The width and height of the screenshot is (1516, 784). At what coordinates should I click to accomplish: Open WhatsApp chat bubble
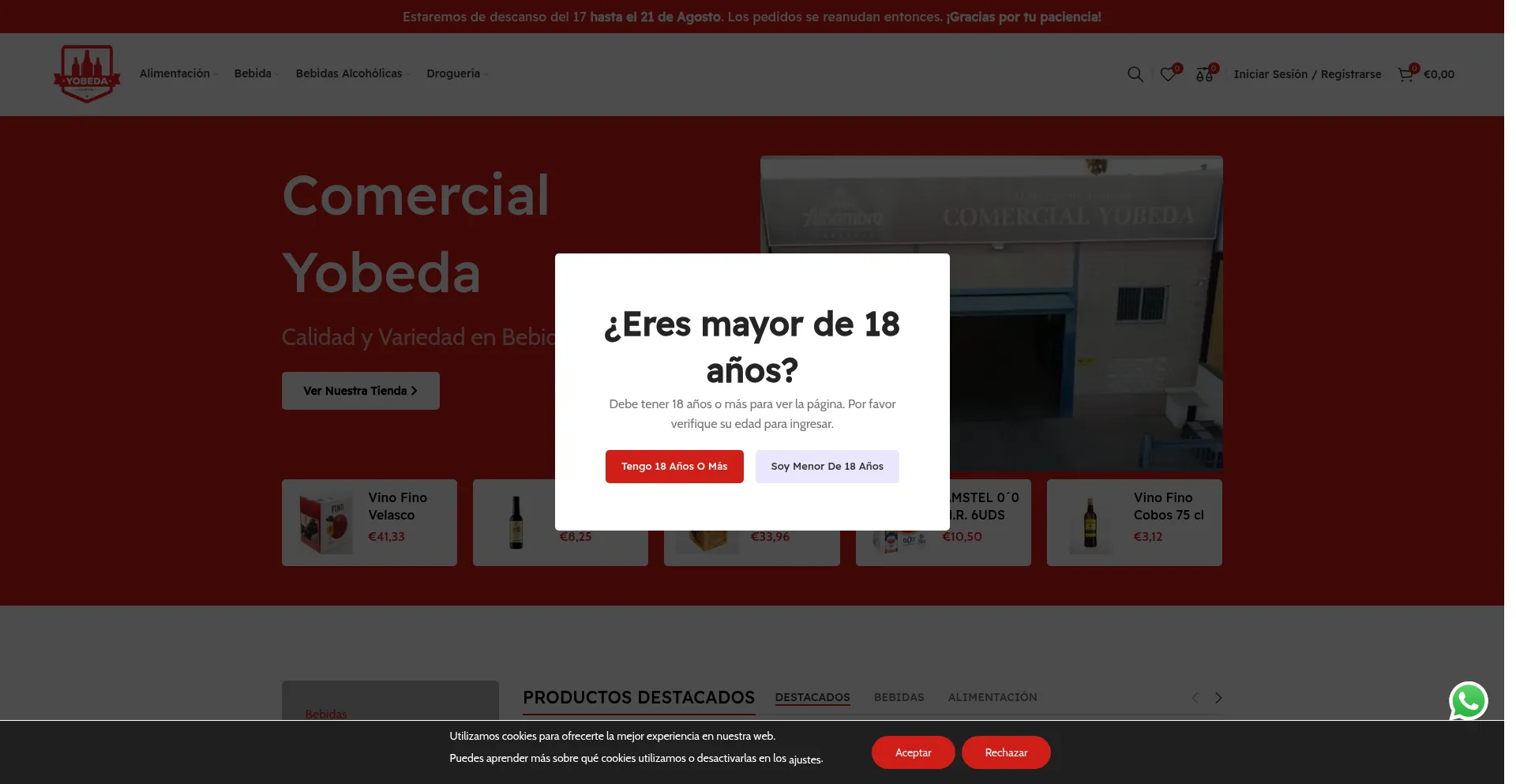click(x=1468, y=700)
